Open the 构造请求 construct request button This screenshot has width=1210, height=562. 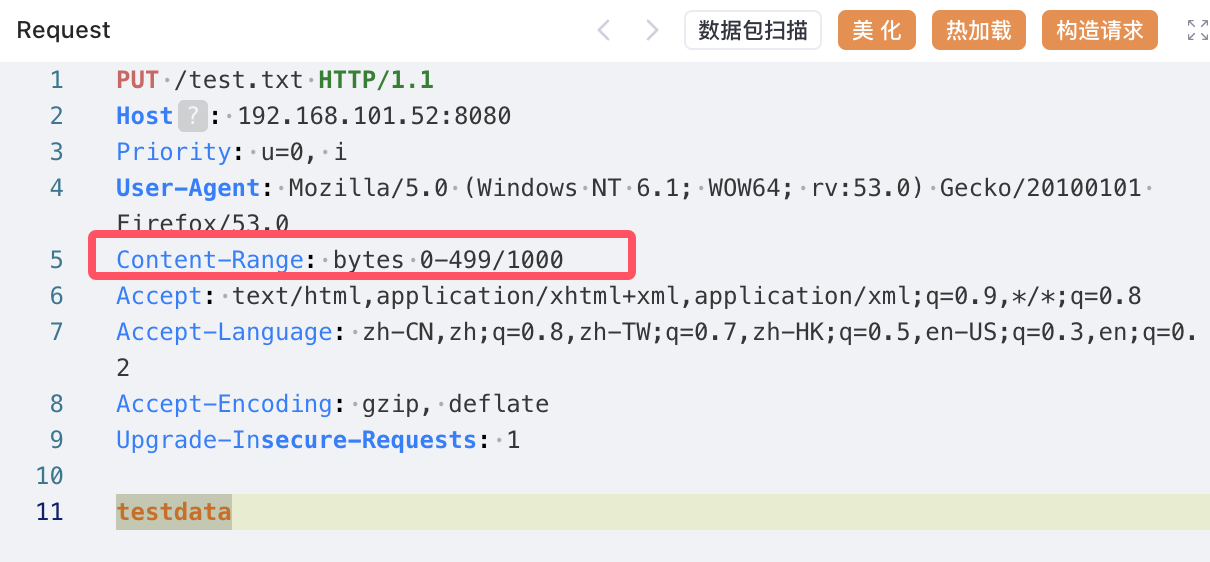point(1099,30)
